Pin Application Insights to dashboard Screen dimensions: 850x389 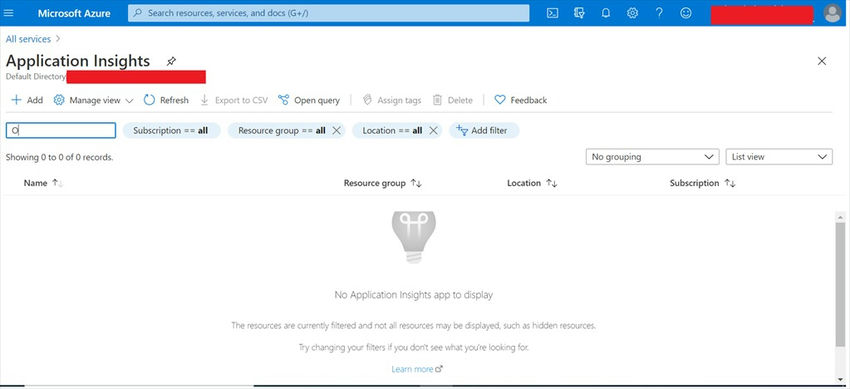click(171, 61)
